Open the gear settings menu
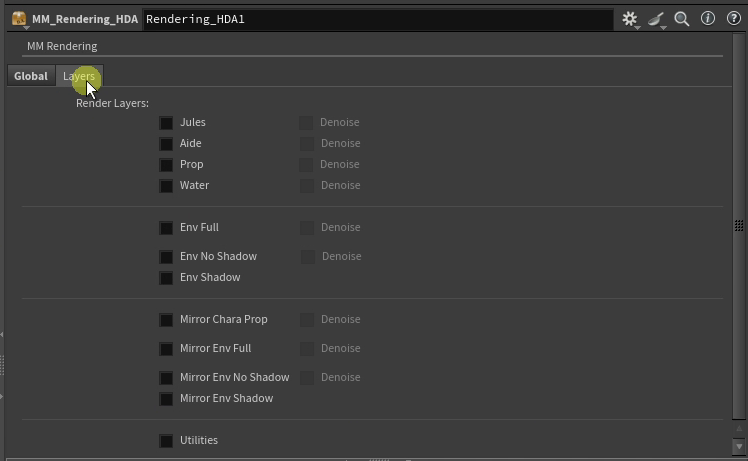This screenshot has width=748, height=461. pos(629,19)
